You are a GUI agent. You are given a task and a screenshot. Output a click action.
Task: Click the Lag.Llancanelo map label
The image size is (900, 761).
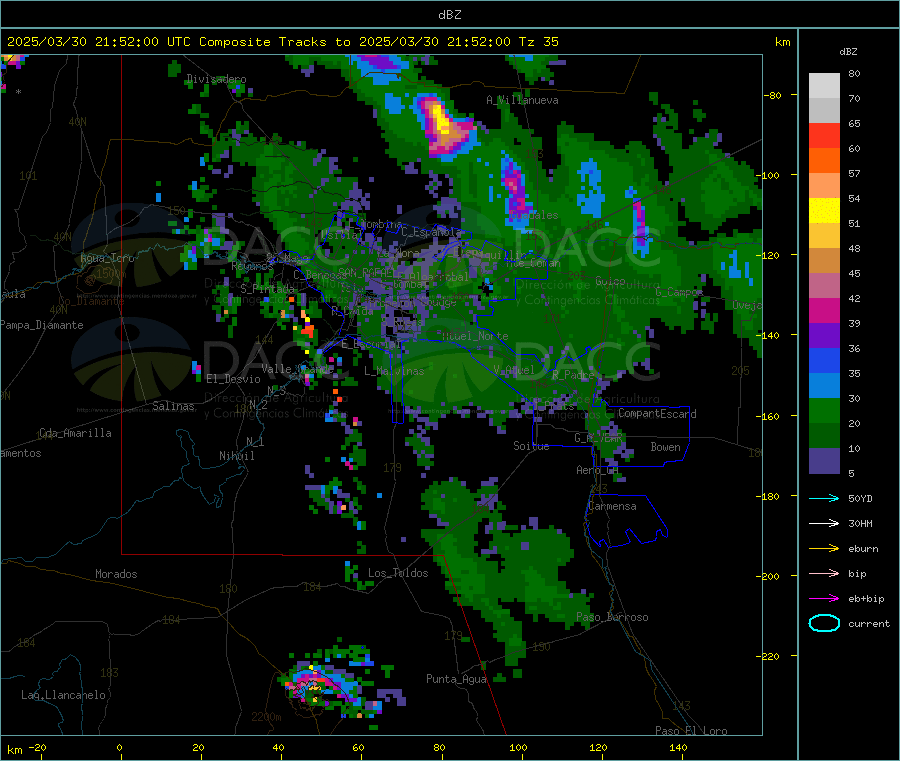[63, 695]
